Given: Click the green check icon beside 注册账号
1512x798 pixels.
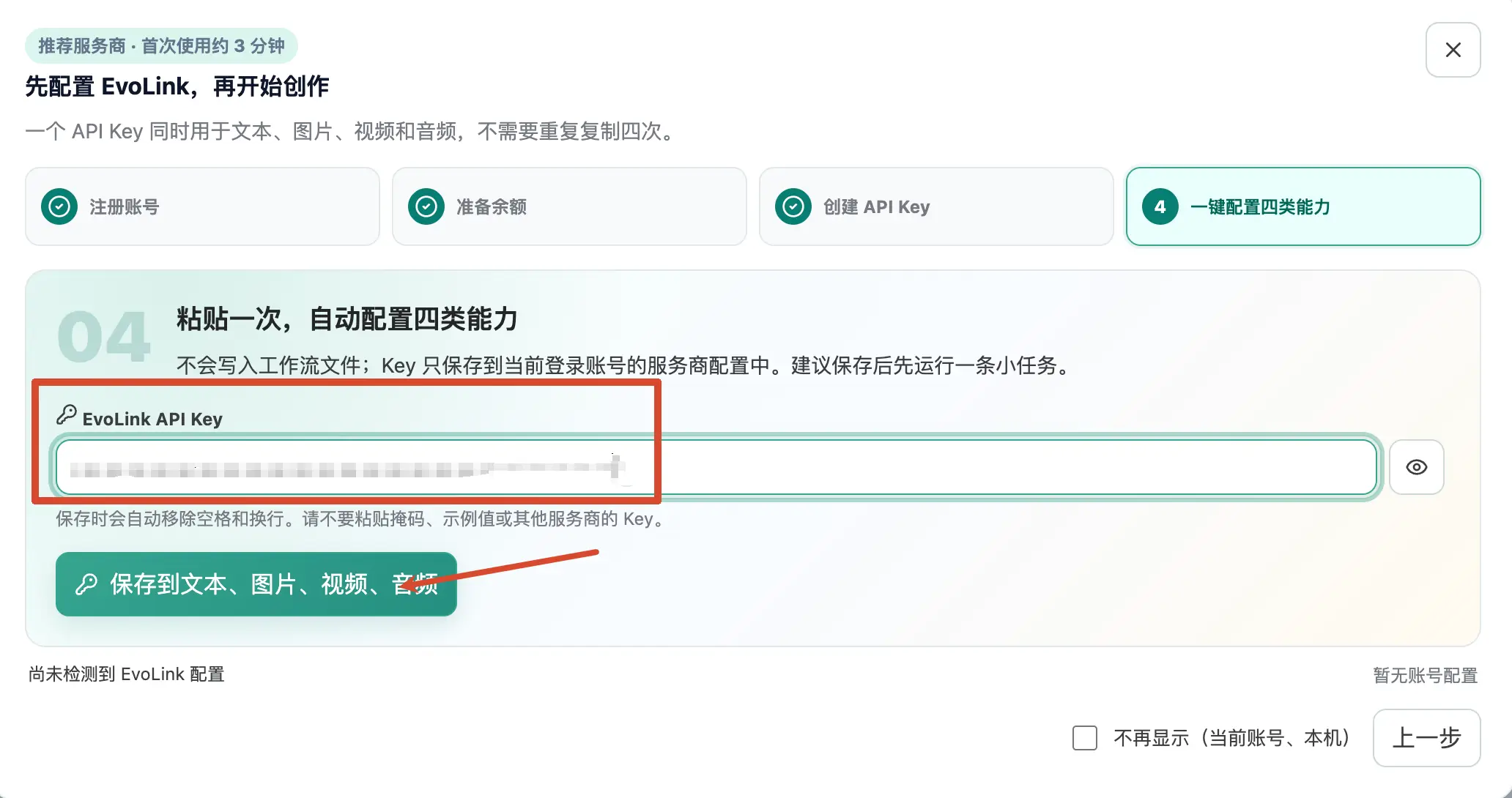Looking at the screenshot, I should pyautogui.click(x=59, y=206).
